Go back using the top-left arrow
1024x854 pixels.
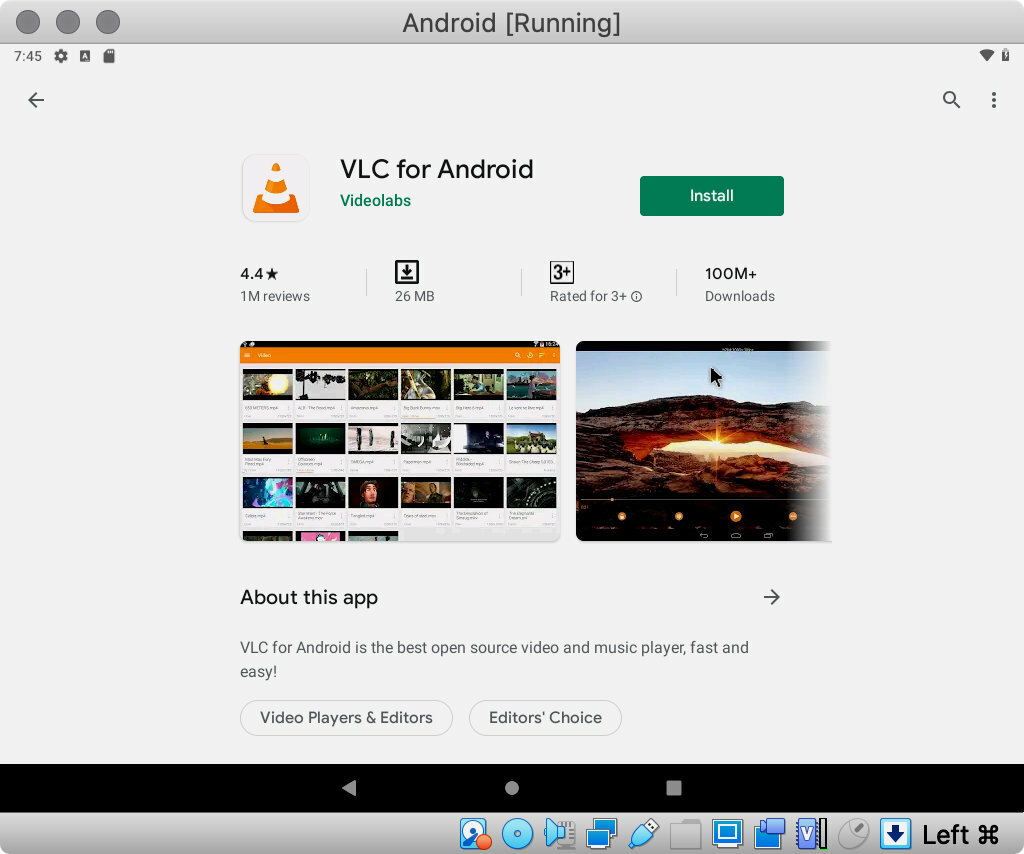tap(36, 100)
